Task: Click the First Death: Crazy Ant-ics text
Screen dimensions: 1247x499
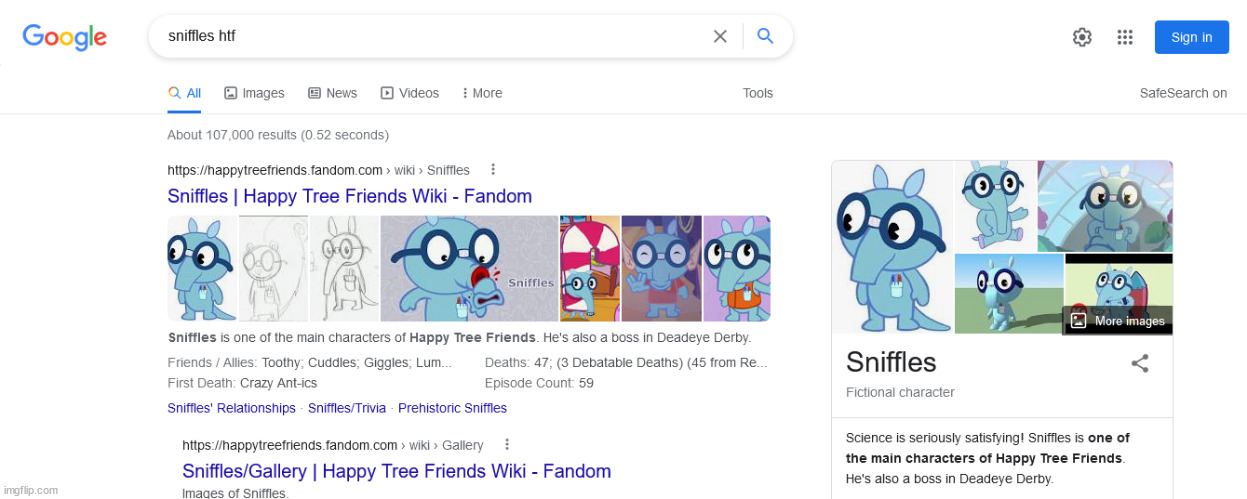Action: [x=243, y=383]
